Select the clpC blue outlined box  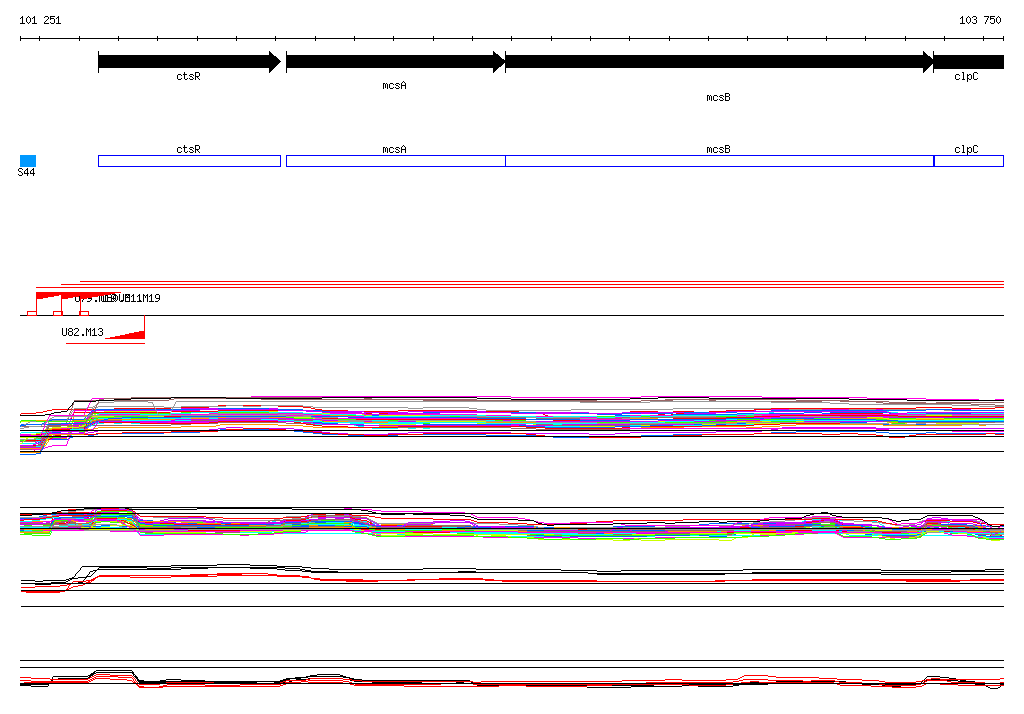point(969,161)
